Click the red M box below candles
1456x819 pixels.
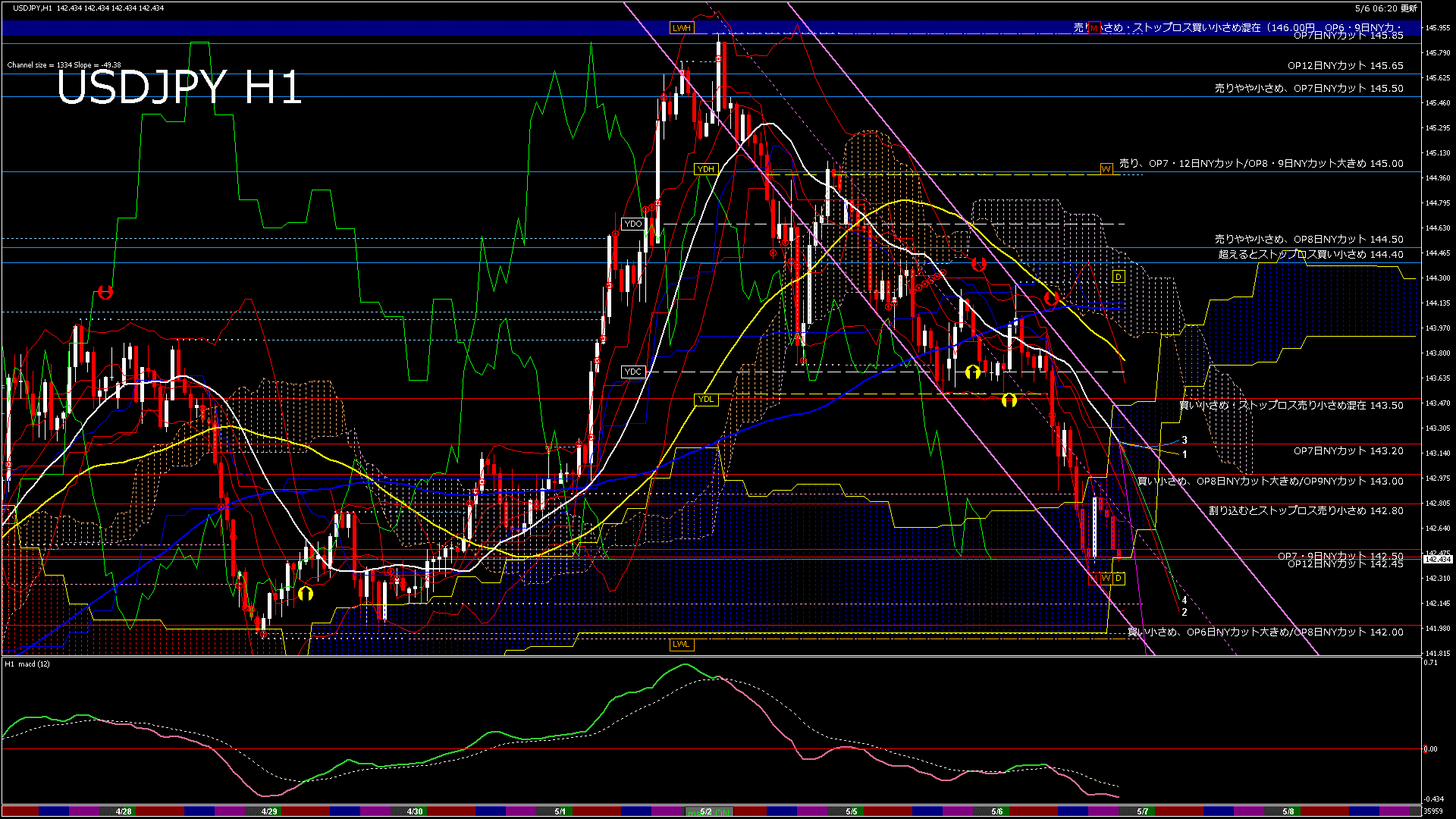(1094, 579)
